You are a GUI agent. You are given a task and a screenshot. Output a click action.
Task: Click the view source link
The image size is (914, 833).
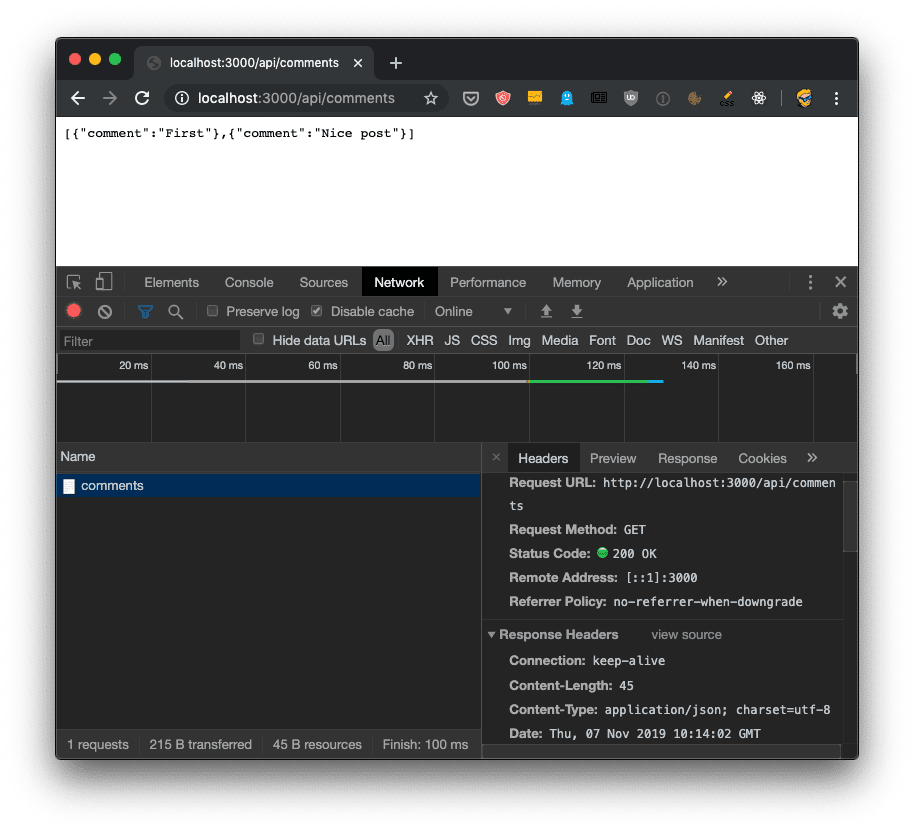[x=685, y=633]
